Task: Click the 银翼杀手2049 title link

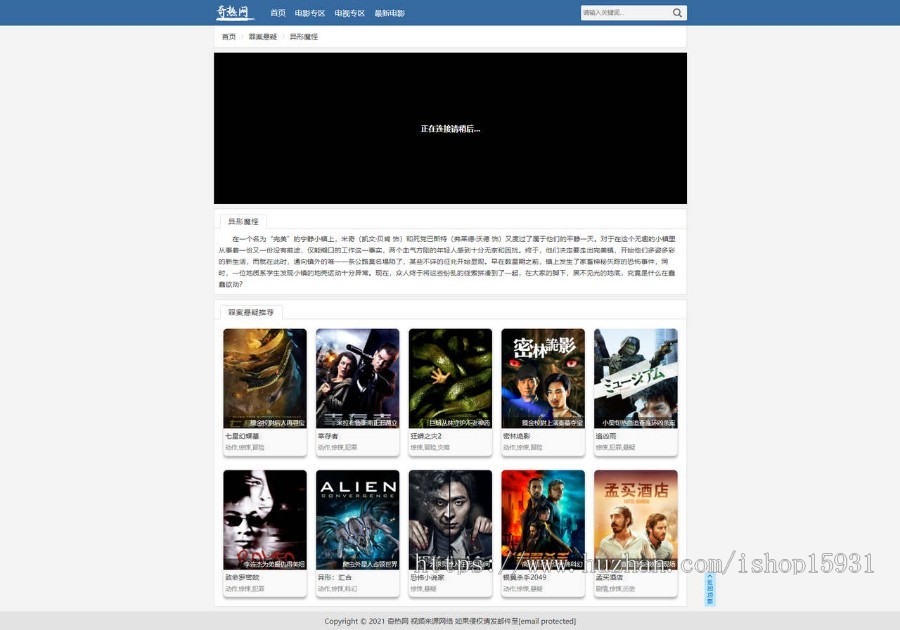Action: coord(525,577)
